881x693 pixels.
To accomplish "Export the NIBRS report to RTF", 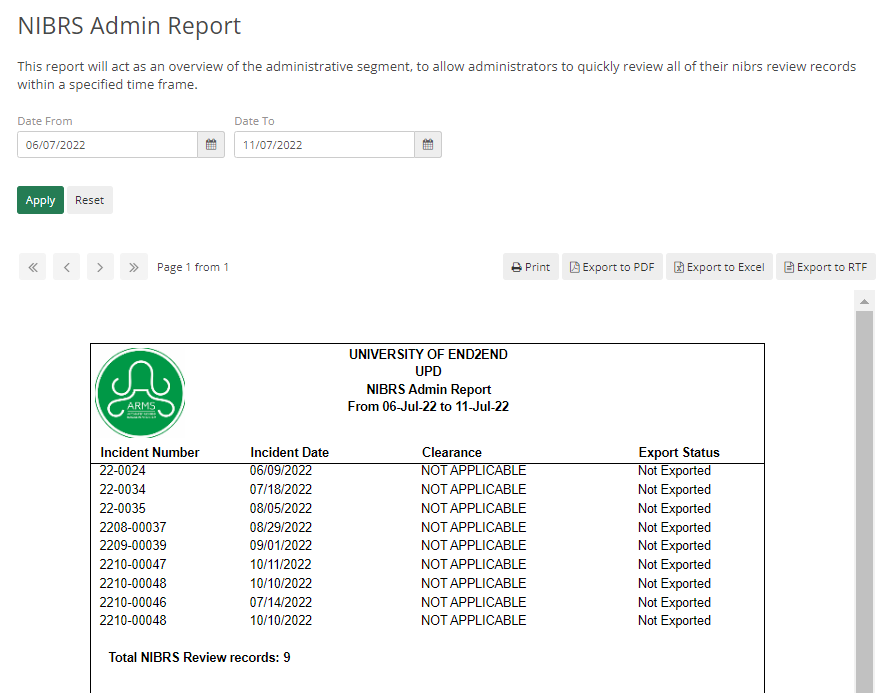I will (x=826, y=266).
